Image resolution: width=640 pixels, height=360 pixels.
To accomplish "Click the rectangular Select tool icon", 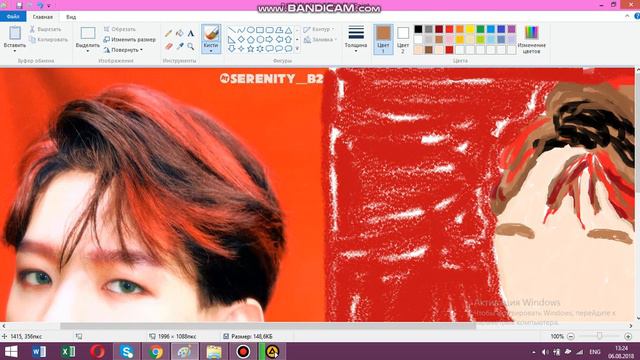I will point(88,33).
